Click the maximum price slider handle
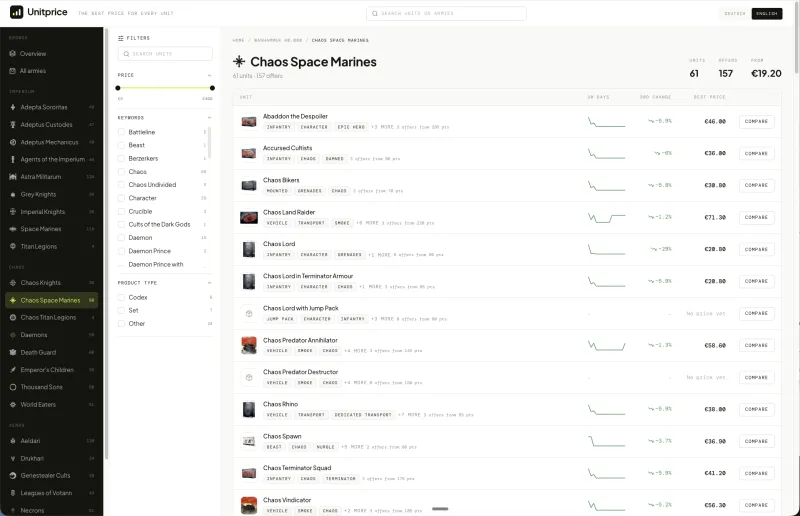 tap(212, 88)
